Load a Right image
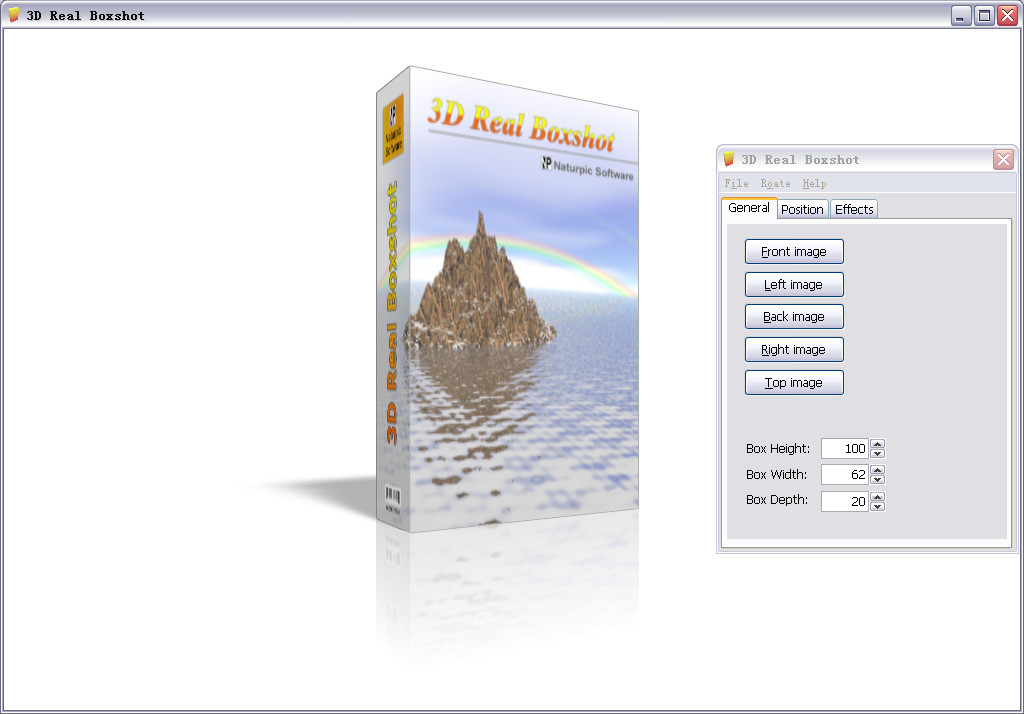This screenshot has height=714, width=1024. pos(794,349)
